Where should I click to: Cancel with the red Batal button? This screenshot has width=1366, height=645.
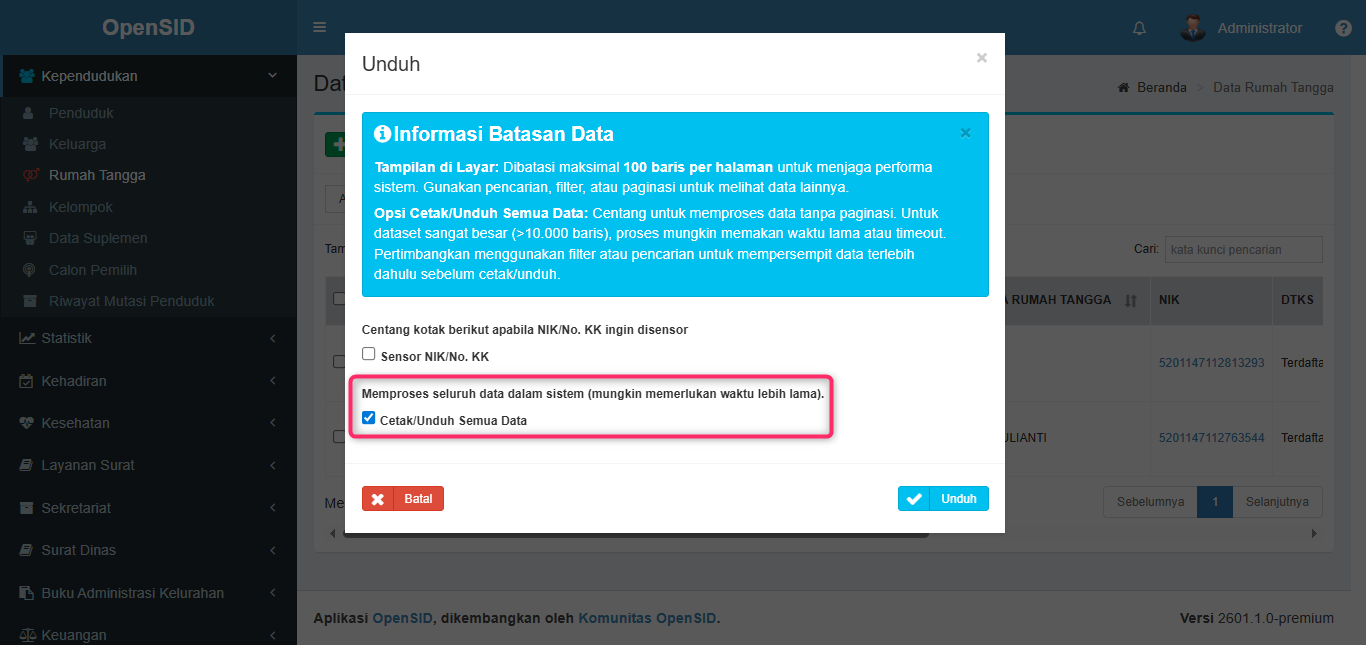point(403,499)
